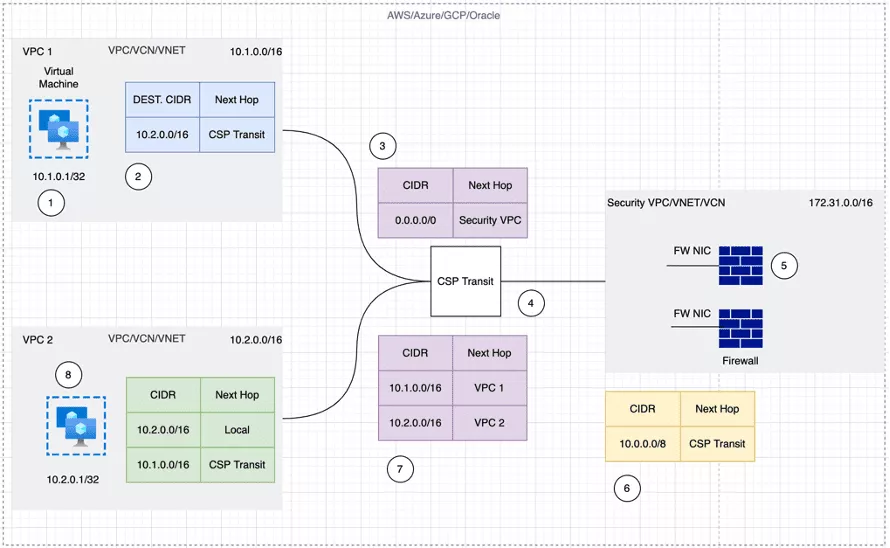Select the lower brick icon labeled Firewall
This screenshot has width=890, height=548.
point(741,328)
